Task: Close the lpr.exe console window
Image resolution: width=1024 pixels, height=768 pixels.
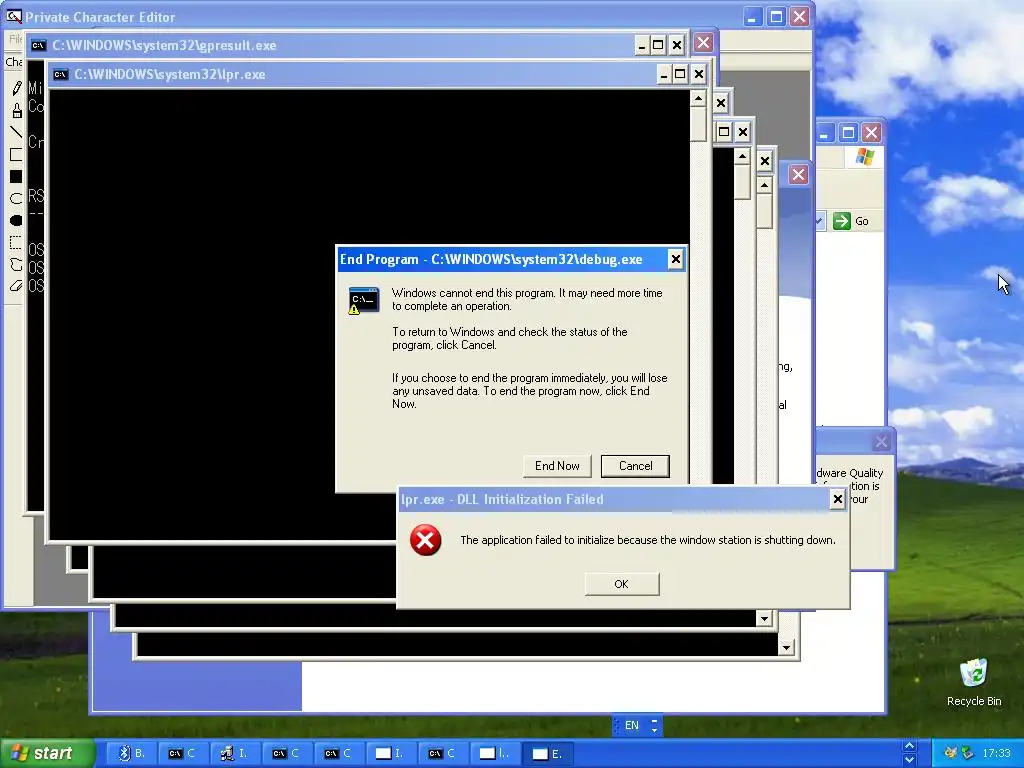Action: click(698, 74)
